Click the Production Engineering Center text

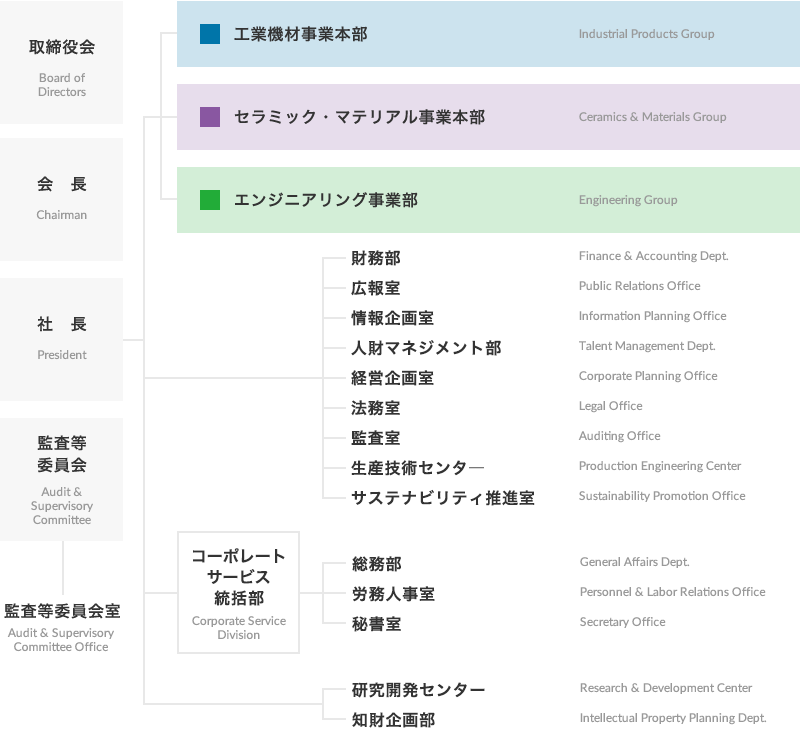pos(660,466)
